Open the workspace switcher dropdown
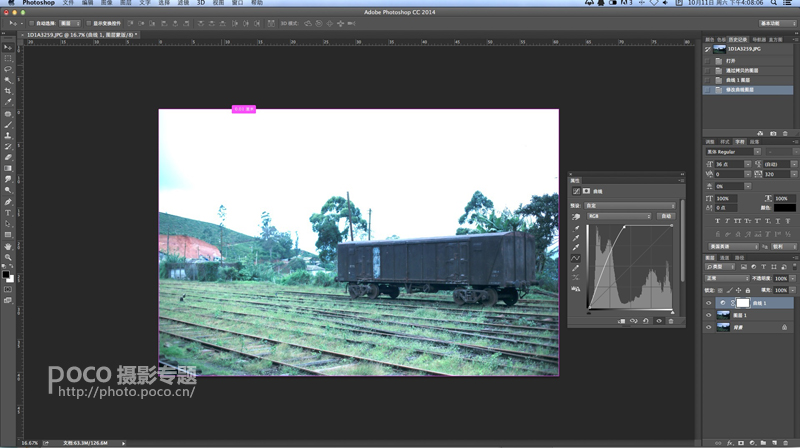The height and width of the screenshot is (448, 800). tap(777, 23)
